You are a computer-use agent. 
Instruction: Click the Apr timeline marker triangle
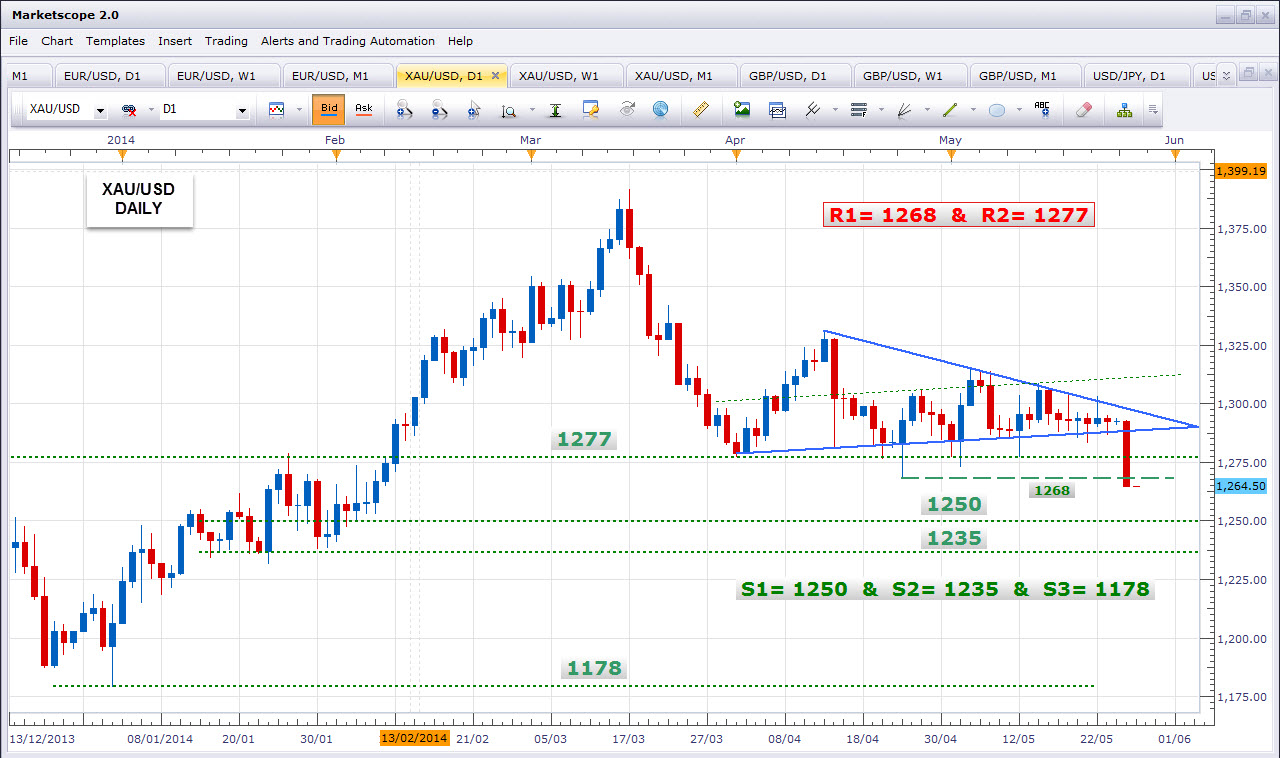tap(735, 154)
